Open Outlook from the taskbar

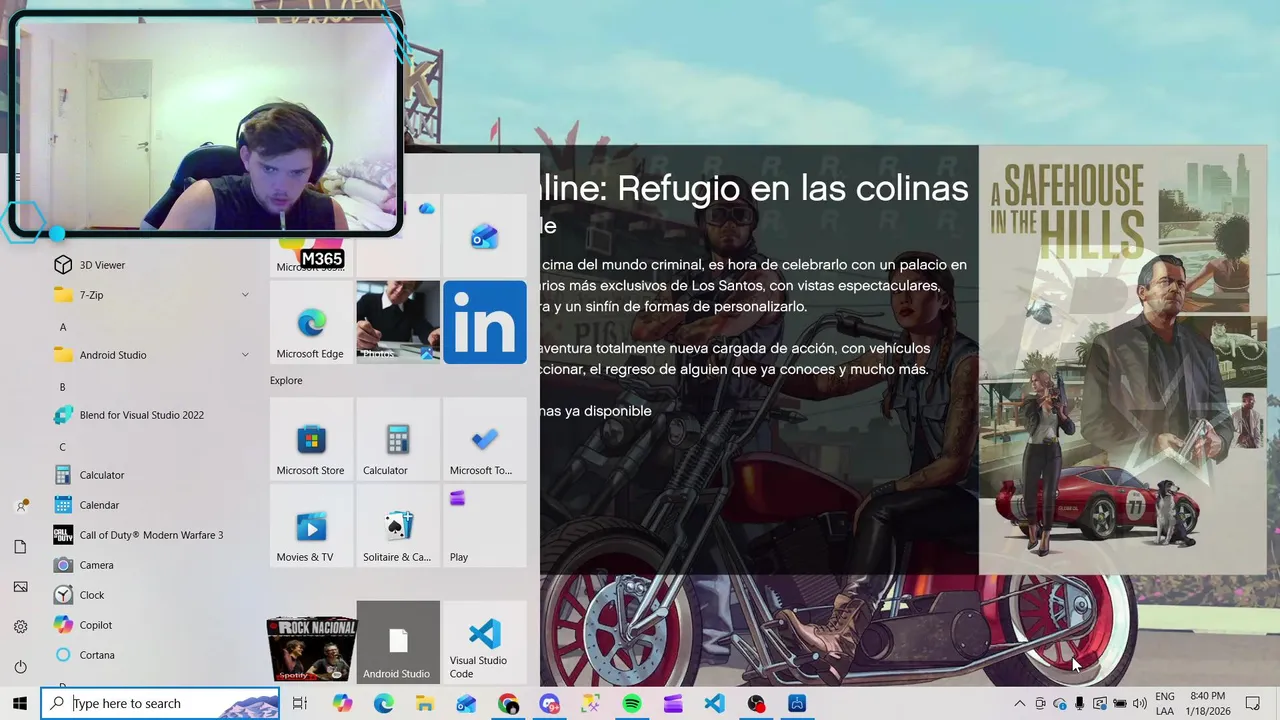click(466, 704)
